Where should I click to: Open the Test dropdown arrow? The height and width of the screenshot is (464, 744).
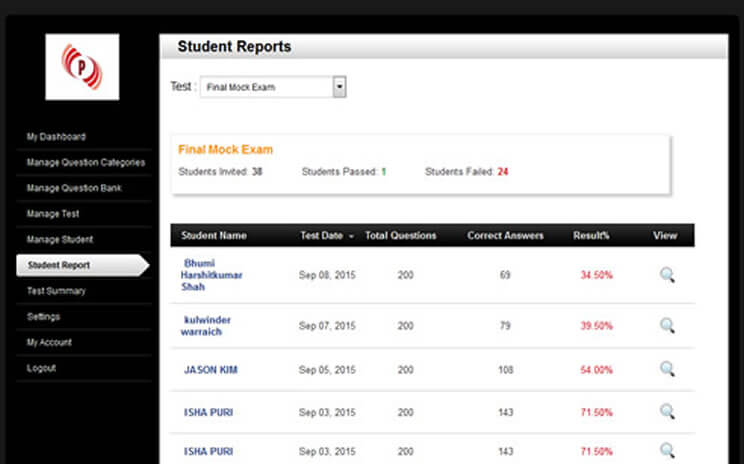[x=339, y=87]
